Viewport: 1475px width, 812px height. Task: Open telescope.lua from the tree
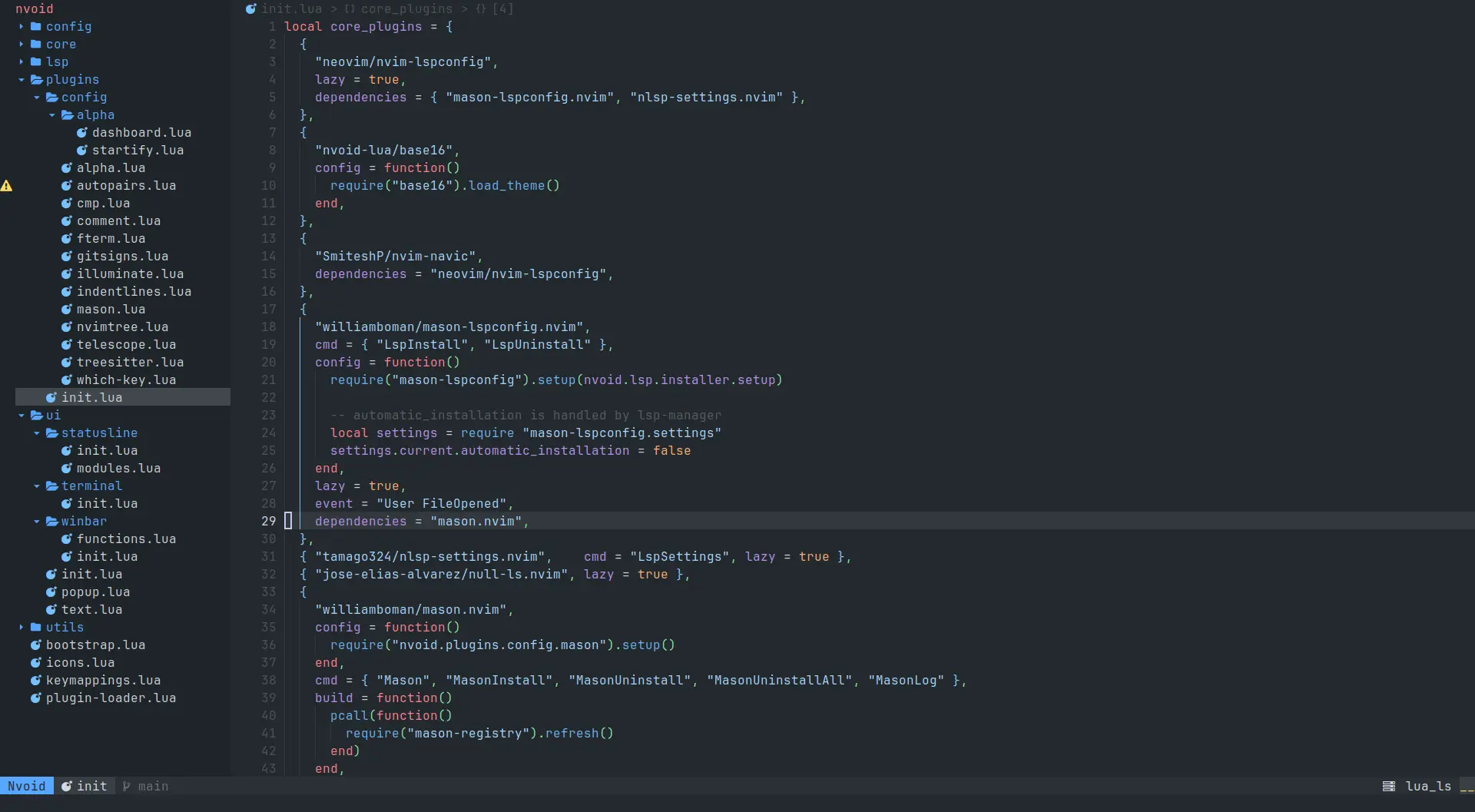127,345
